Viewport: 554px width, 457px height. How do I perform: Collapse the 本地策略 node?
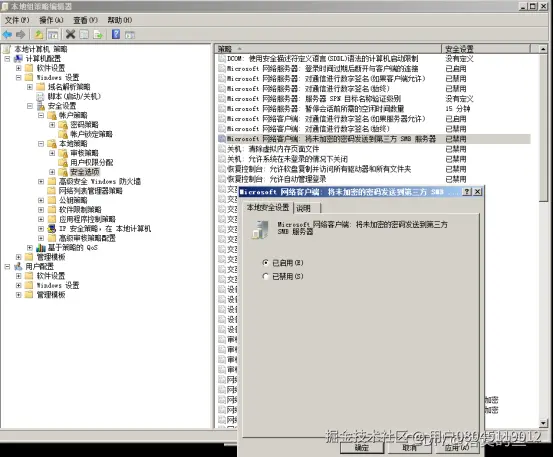(x=41, y=143)
